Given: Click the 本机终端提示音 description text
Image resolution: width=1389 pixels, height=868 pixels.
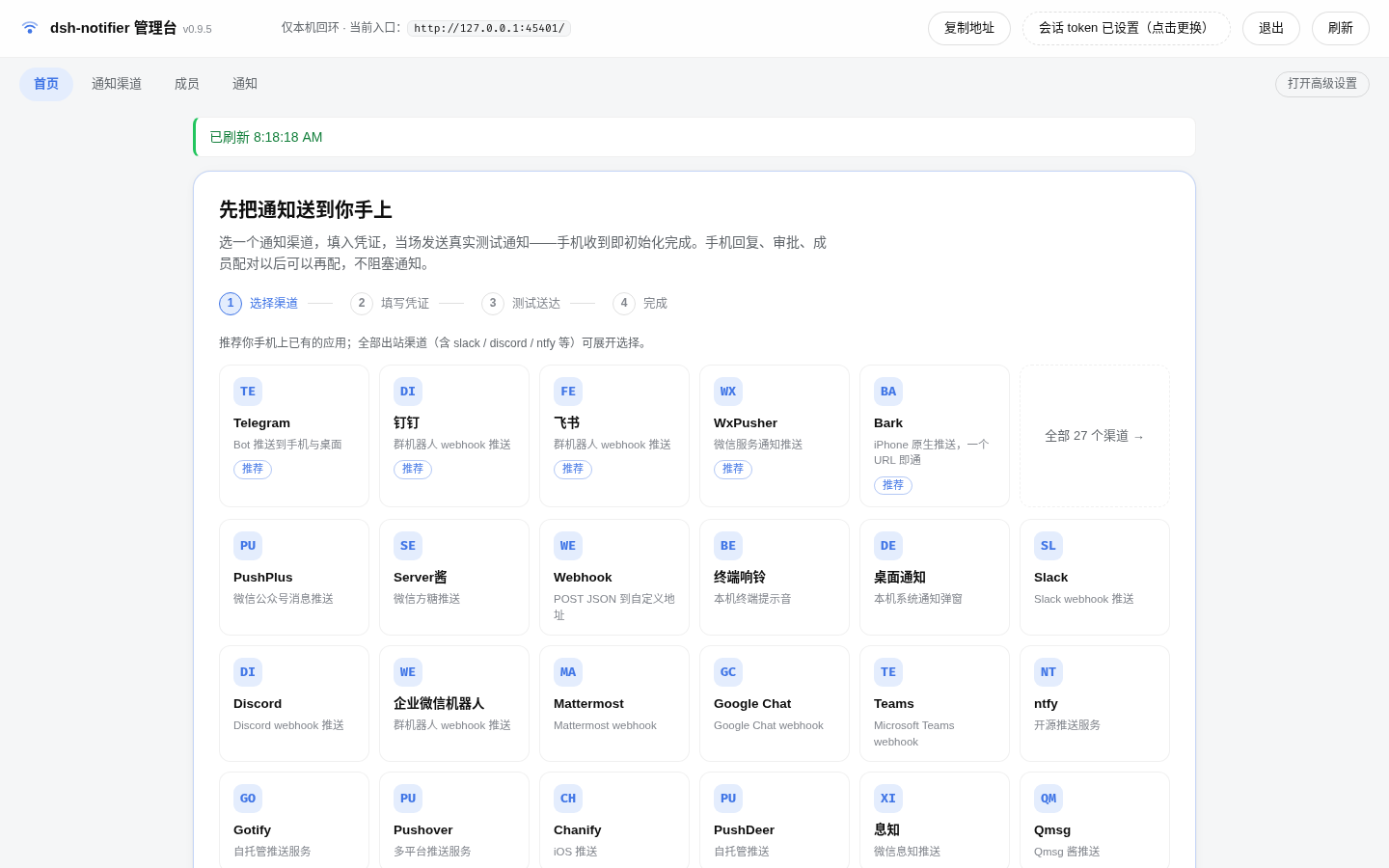Looking at the screenshot, I should click(x=752, y=599).
